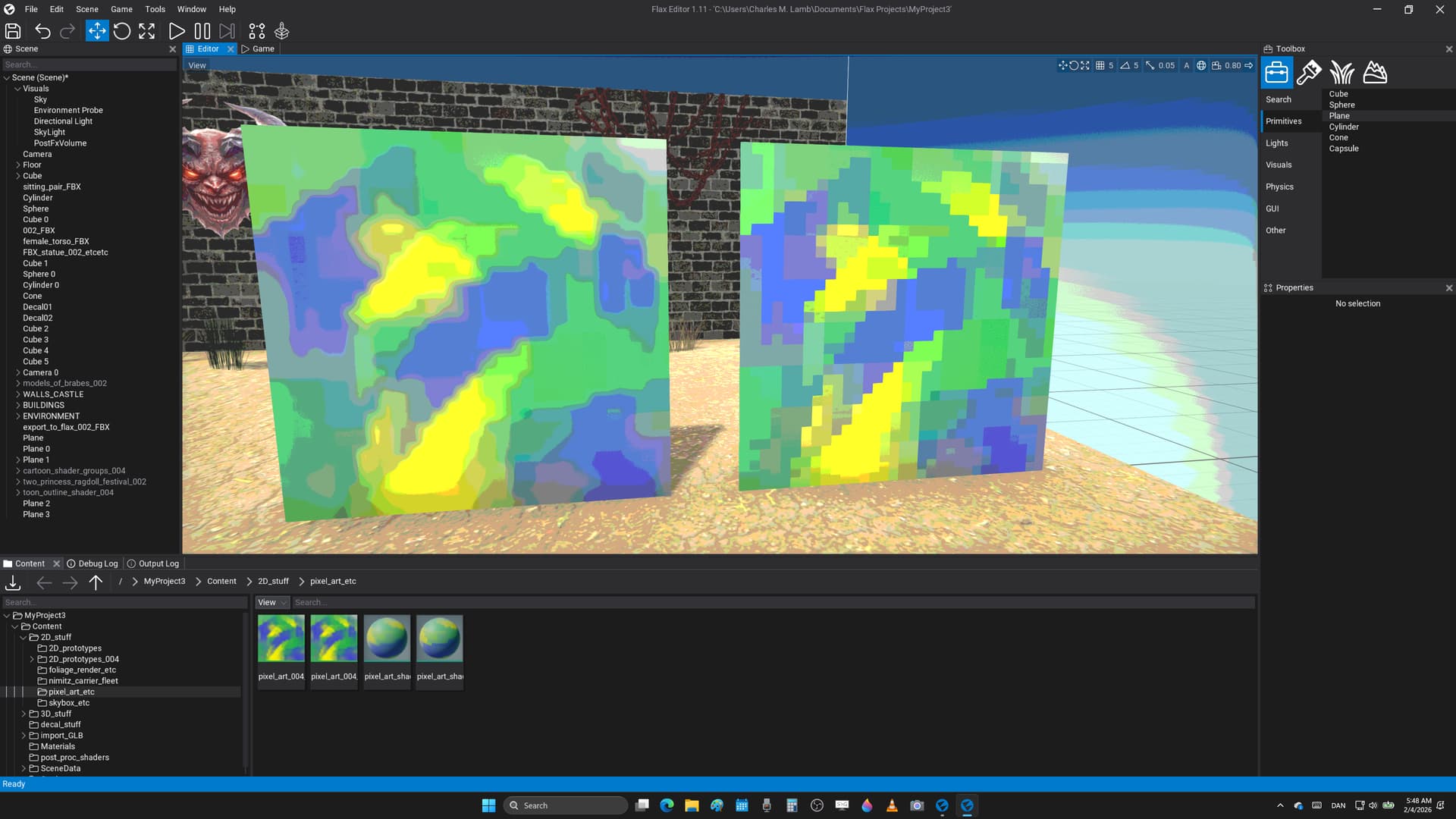Screen dimensions: 1456x819
Task: Click the Pause game button
Action: (202, 31)
